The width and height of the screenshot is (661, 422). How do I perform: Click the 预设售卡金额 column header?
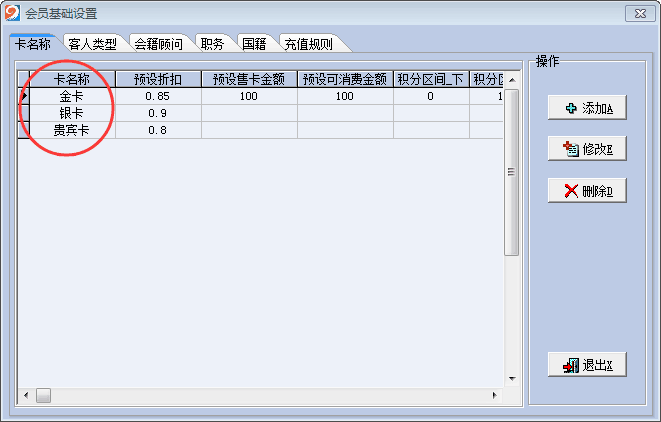(x=249, y=80)
